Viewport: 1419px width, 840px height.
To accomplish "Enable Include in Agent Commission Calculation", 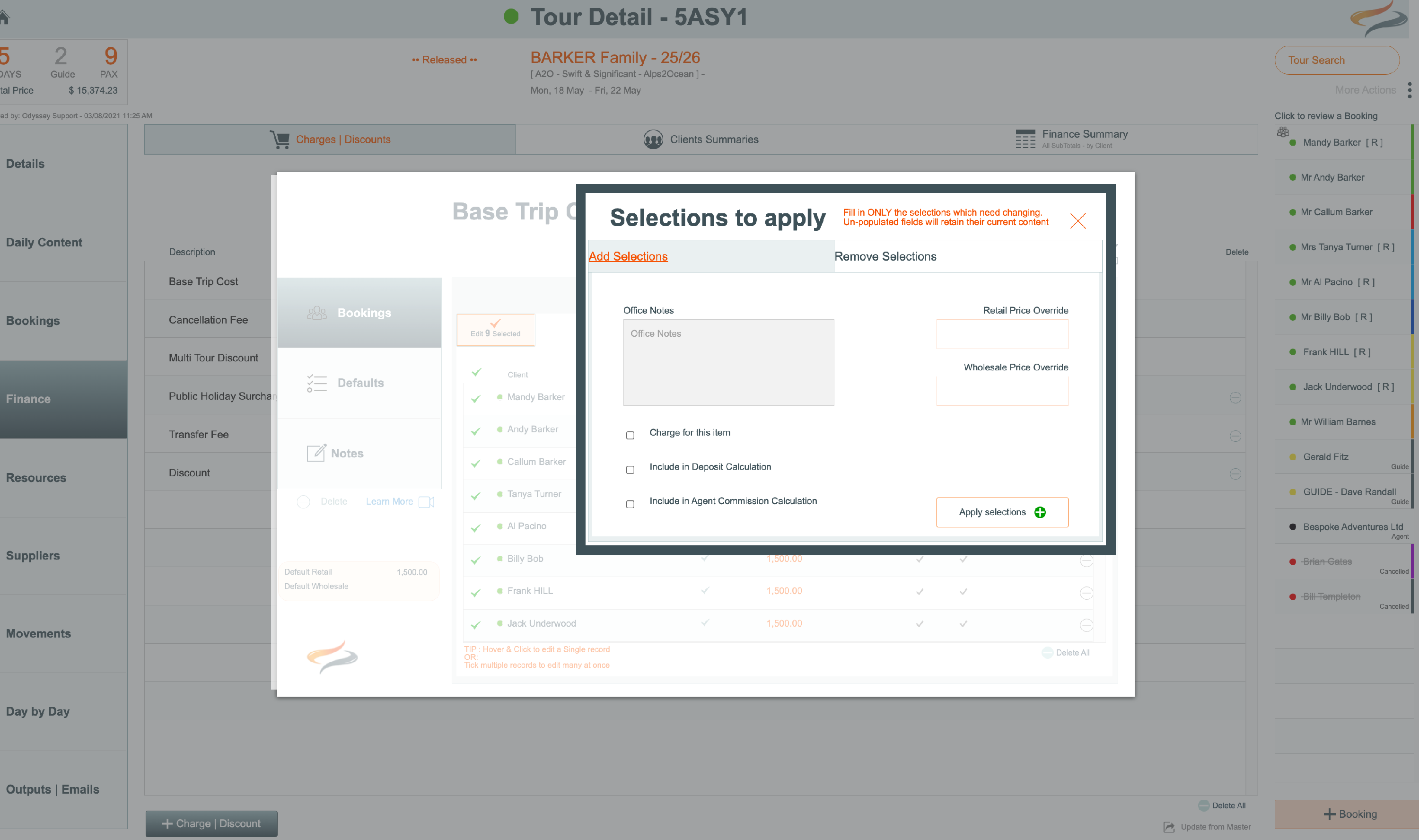I will tap(630, 504).
